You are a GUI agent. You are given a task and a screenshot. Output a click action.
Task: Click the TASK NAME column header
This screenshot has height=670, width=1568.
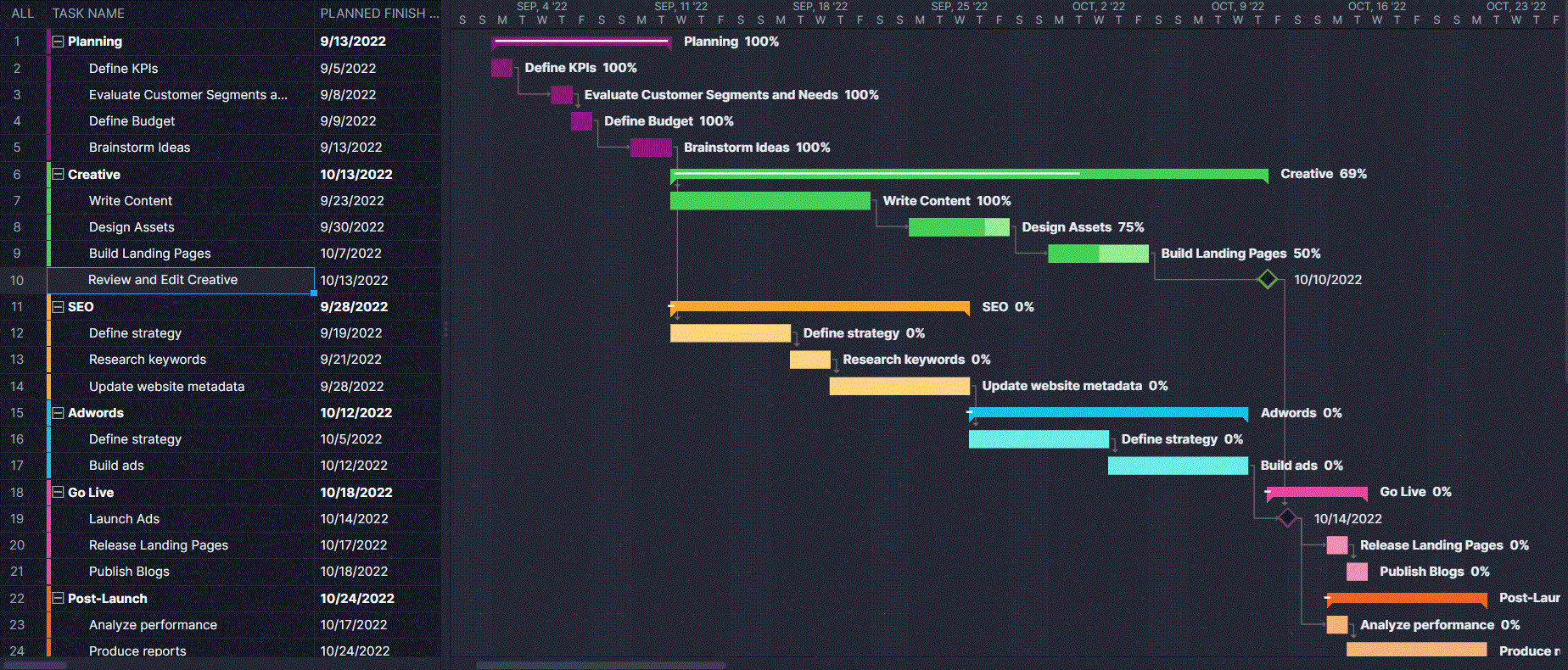click(x=88, y=14)
